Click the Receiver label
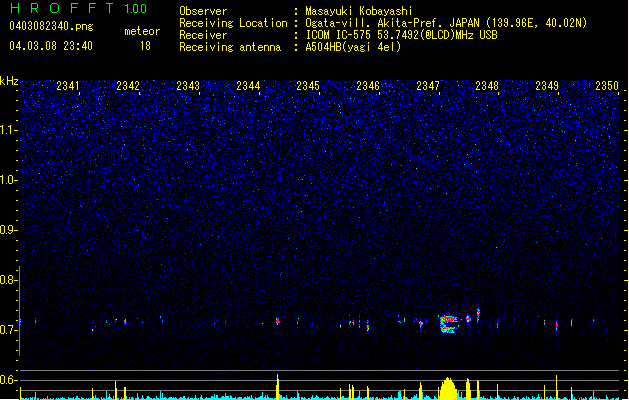629x400 pixels. (203, 35)
